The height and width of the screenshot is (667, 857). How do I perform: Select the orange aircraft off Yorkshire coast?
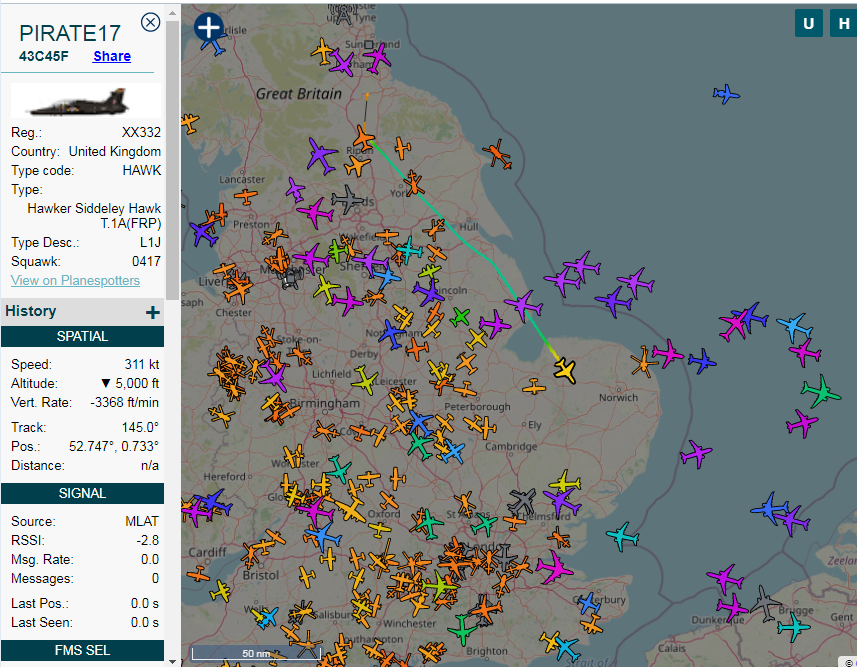pyautogui.click(x=497, y=154)
